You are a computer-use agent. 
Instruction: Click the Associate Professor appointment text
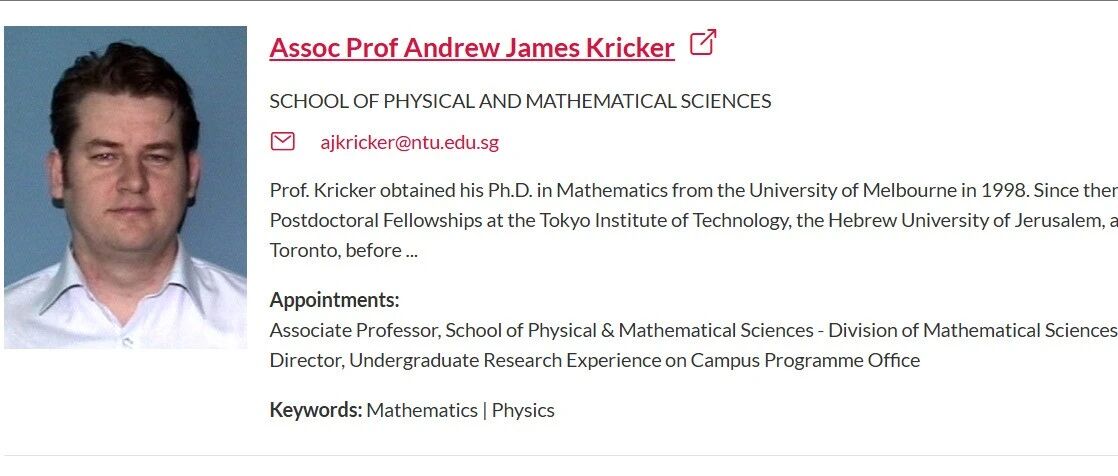click(x=354, y=331)
